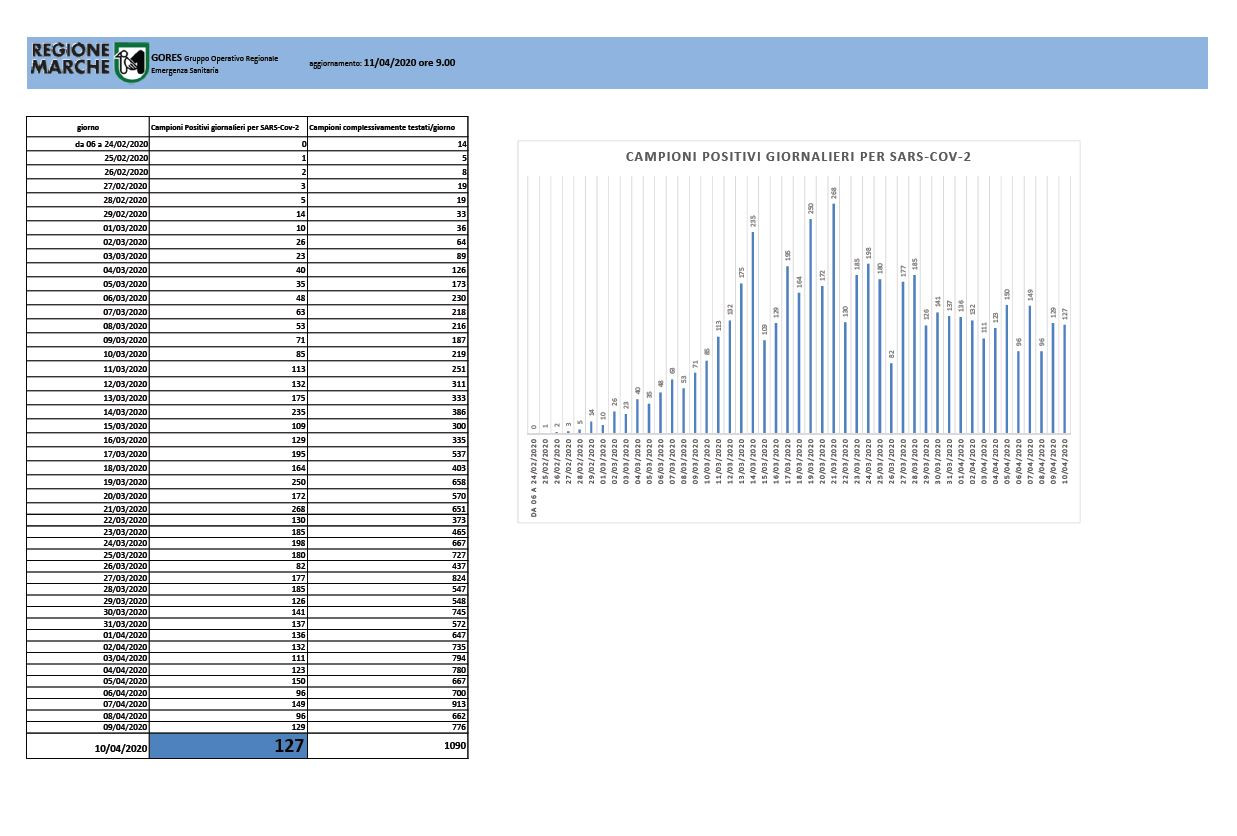Select the chart title 'CAMPIONI POSITIVI GIORNALIERI PER SARS-COV-2'
Image resolution: width=1237 pixels, height=836 pixels.
pyautogui.click(x=798, y=157)
